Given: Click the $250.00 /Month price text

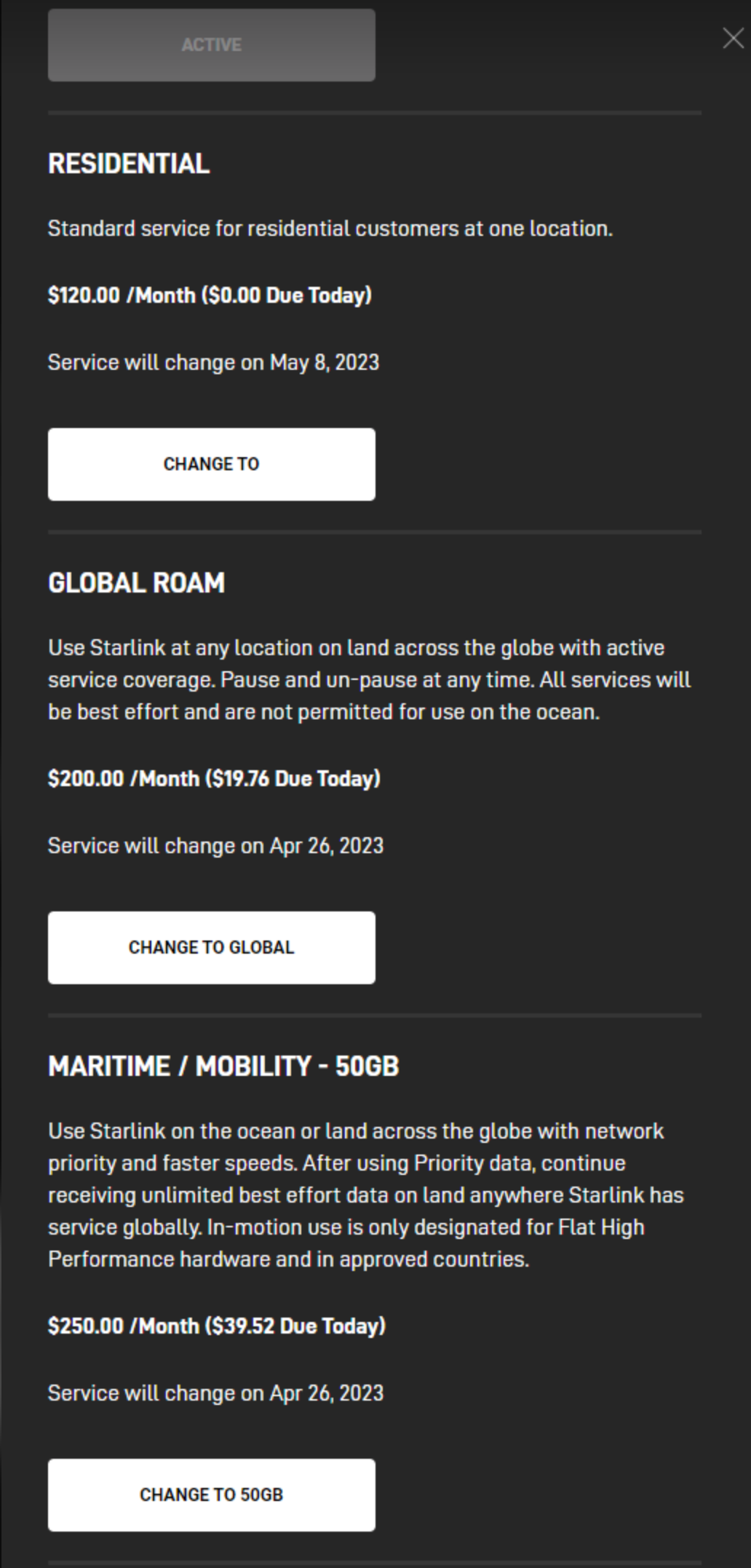Looking at the screenshot, I should pos(123,1326).
